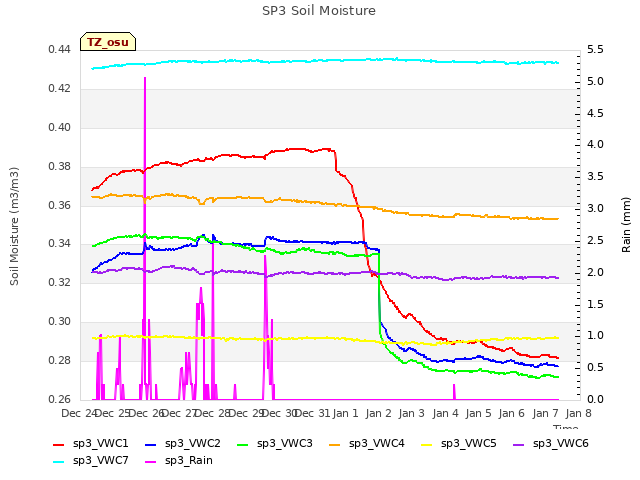640x480 pixels.
Task: Click the SP3 Soil Moisture chart title
Action: pos(319,11)
